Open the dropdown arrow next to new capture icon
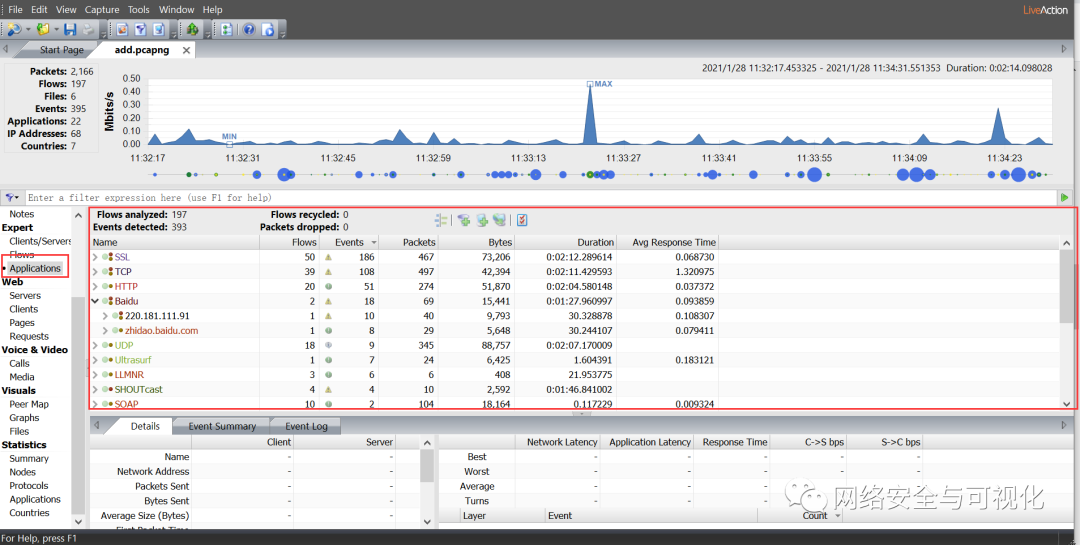Viewport: 1080px width, 545px height. point(28,30)
